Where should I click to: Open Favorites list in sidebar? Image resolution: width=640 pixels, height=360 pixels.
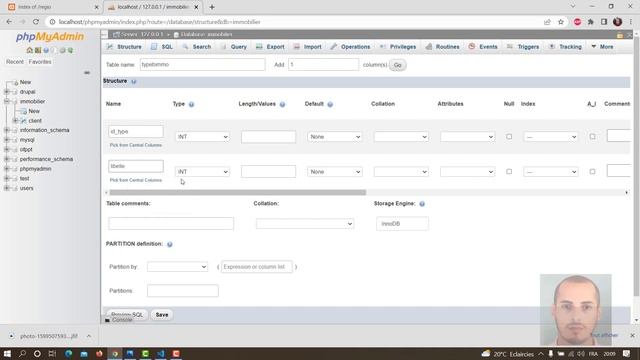point(40,62)
